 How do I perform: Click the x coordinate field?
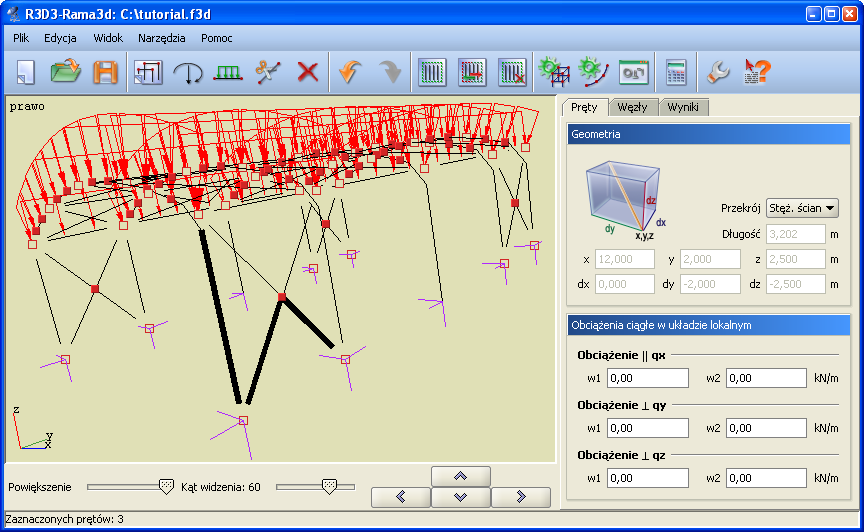(625, 259)
